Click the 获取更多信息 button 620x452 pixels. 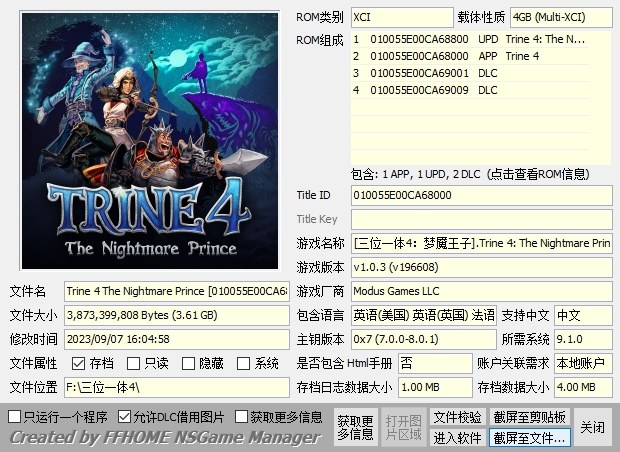(x=355, y=427)
